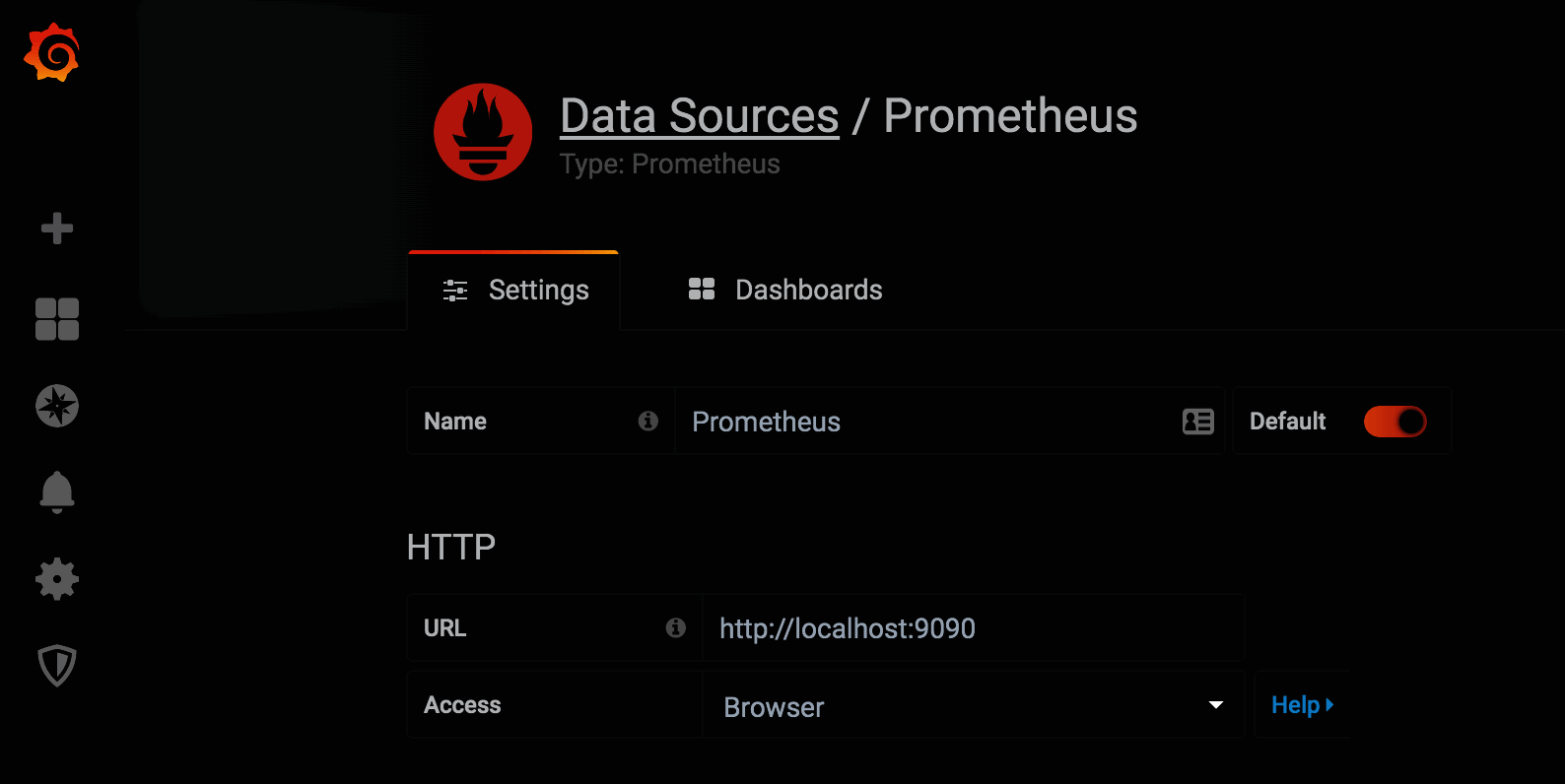Click the Create (plus) icon in sidebar

tap(56, 229)
